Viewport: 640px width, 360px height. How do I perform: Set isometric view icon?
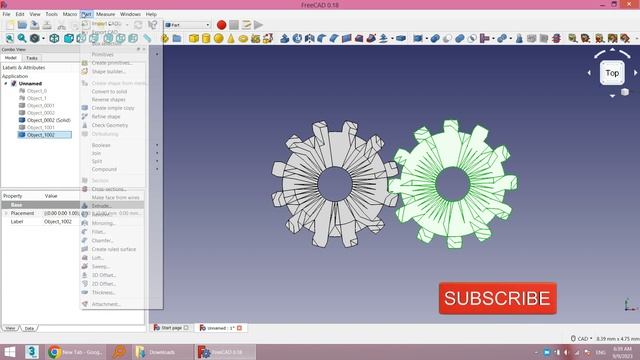[54, 38]
